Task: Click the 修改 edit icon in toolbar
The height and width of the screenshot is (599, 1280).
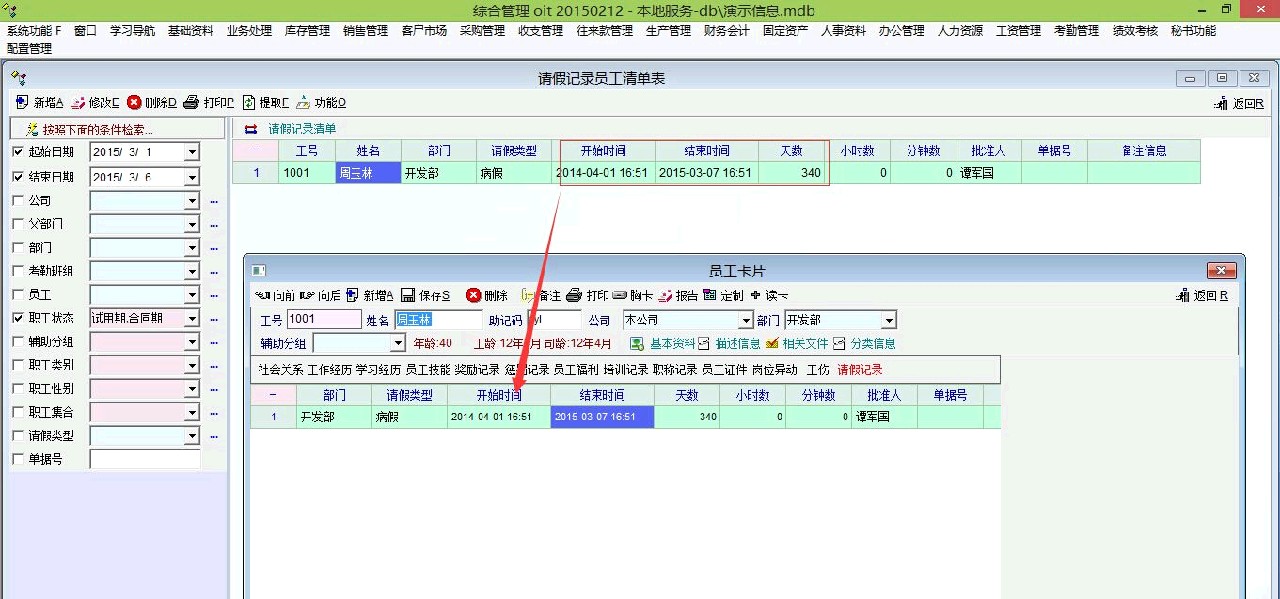Action: pyautogui.click(x=78, y=102)
